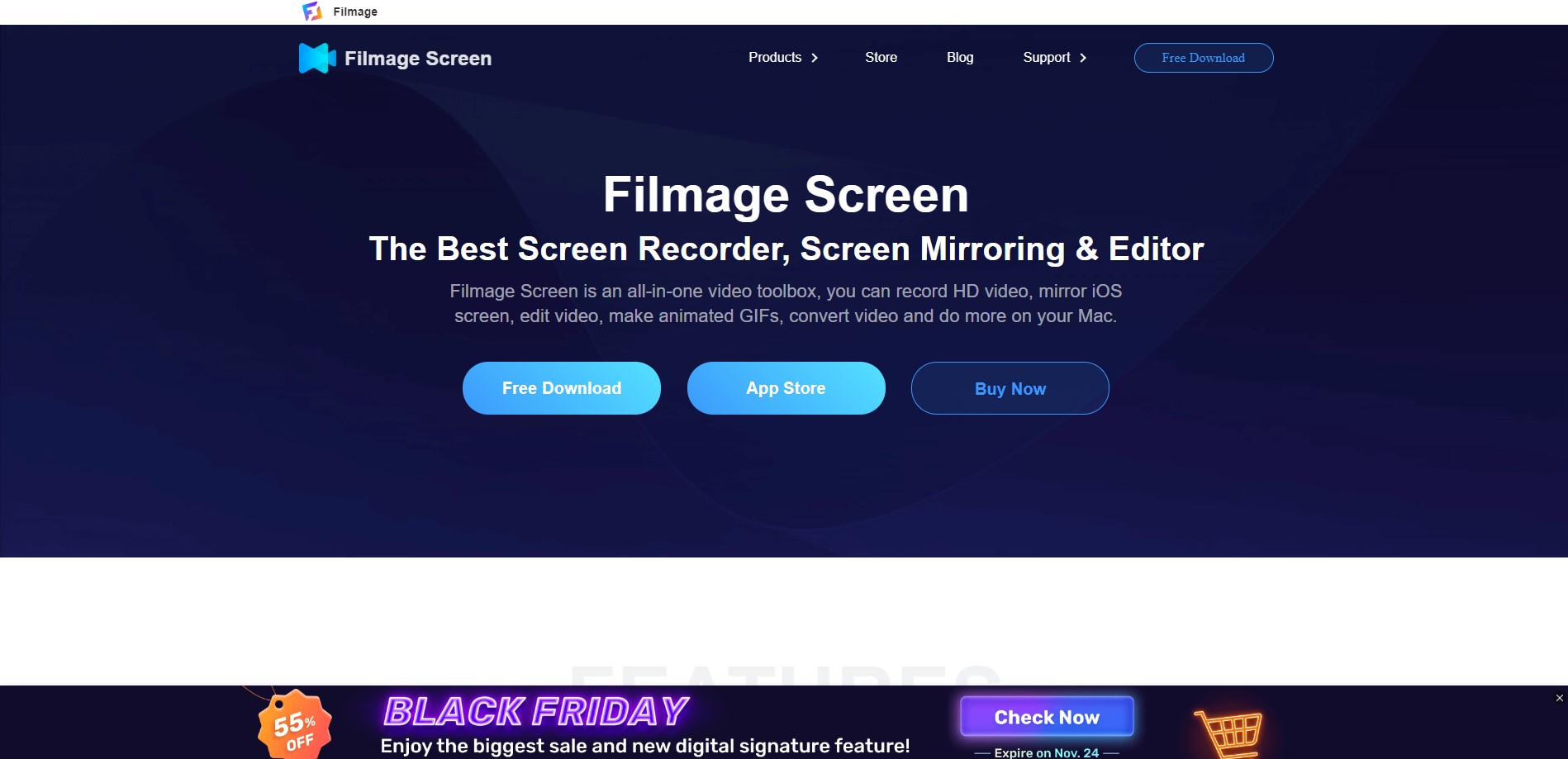Click the neon shopping cart icon
The width and height of the screenshot is (1568, 759).
pyautogui.click(x=1228, y=733)
